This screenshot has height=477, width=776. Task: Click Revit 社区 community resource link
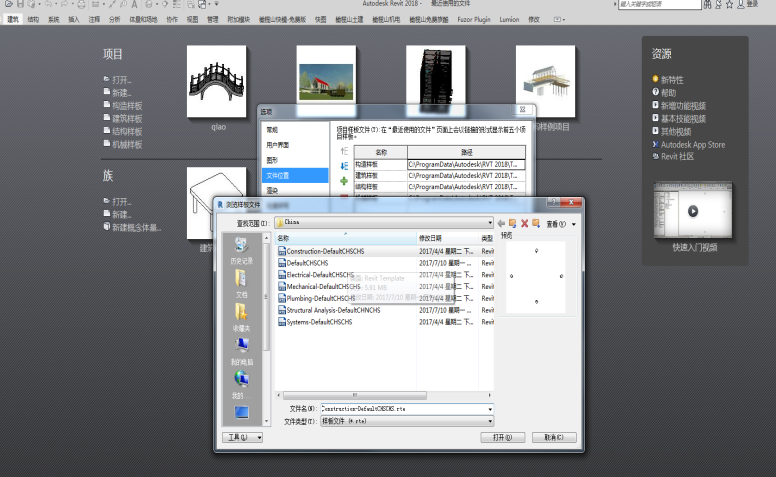click(673, 156)
